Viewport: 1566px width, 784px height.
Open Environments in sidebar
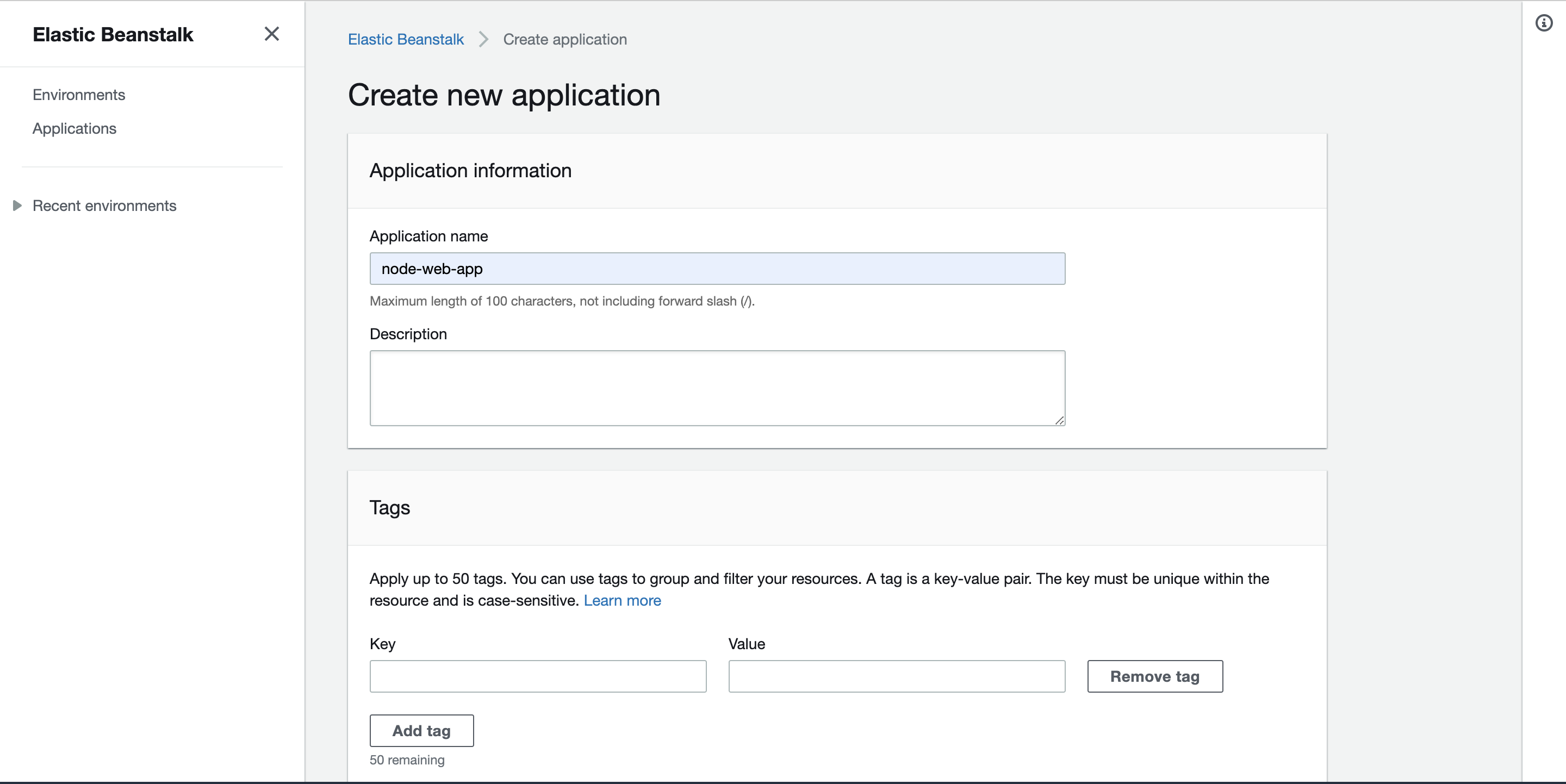pos(78,95)
